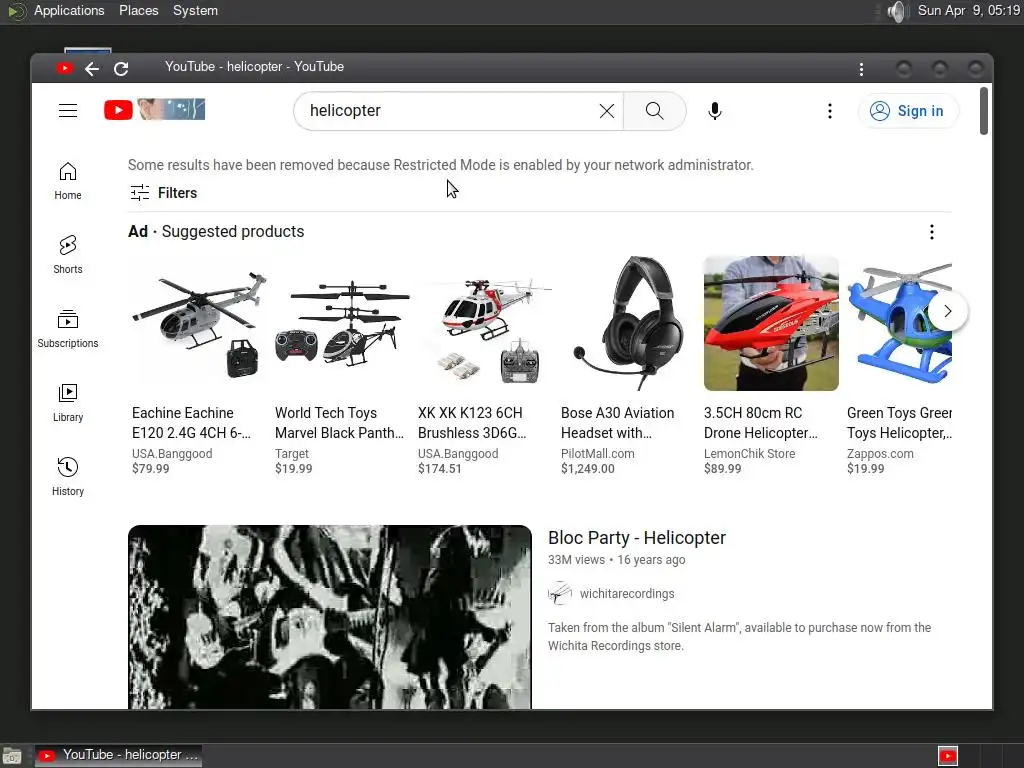The image size is (1024, 768).
Task: Open the Places menu
Action: coord(138,10)
